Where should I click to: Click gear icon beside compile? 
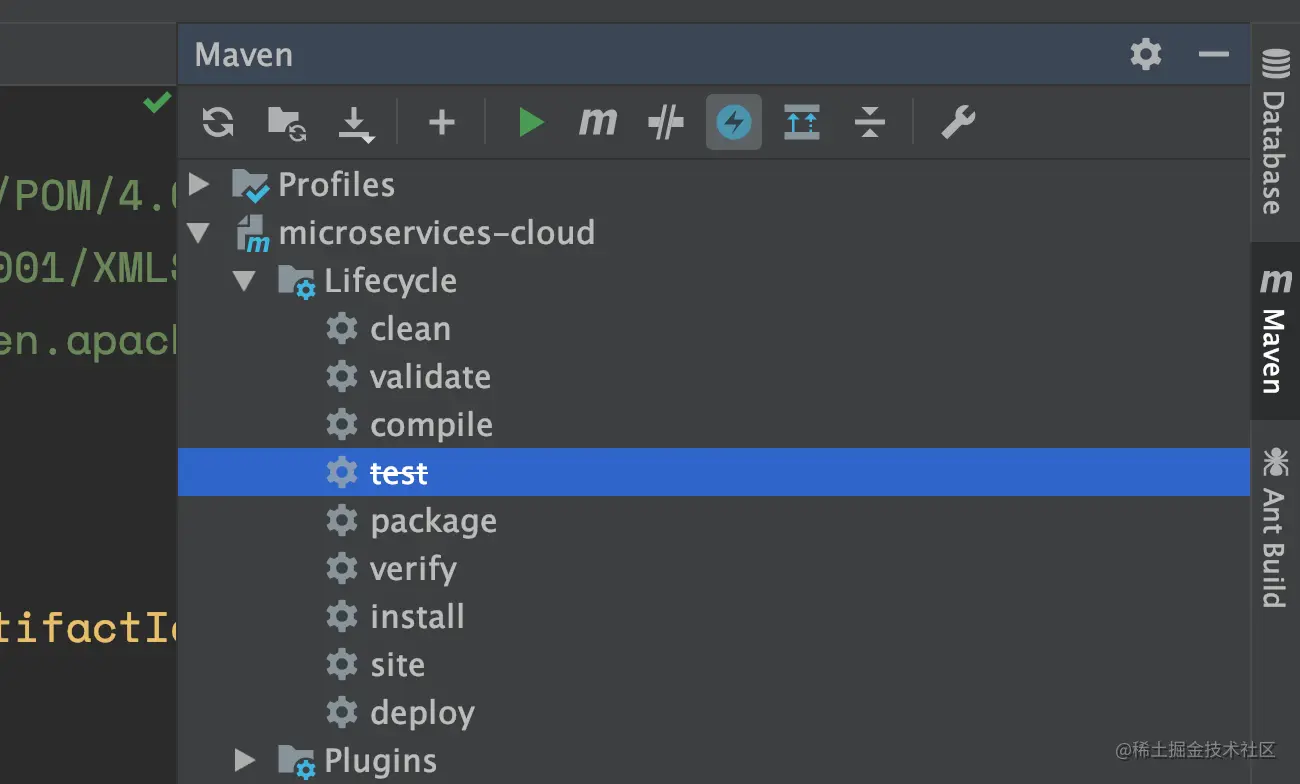click(x=342, y=425)
